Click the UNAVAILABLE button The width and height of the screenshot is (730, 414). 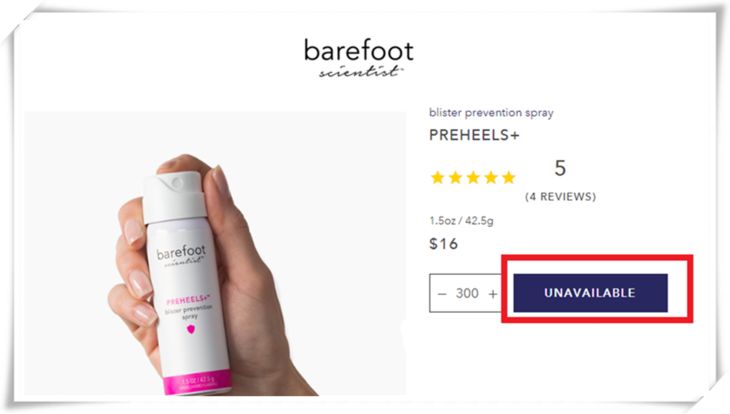590,293
